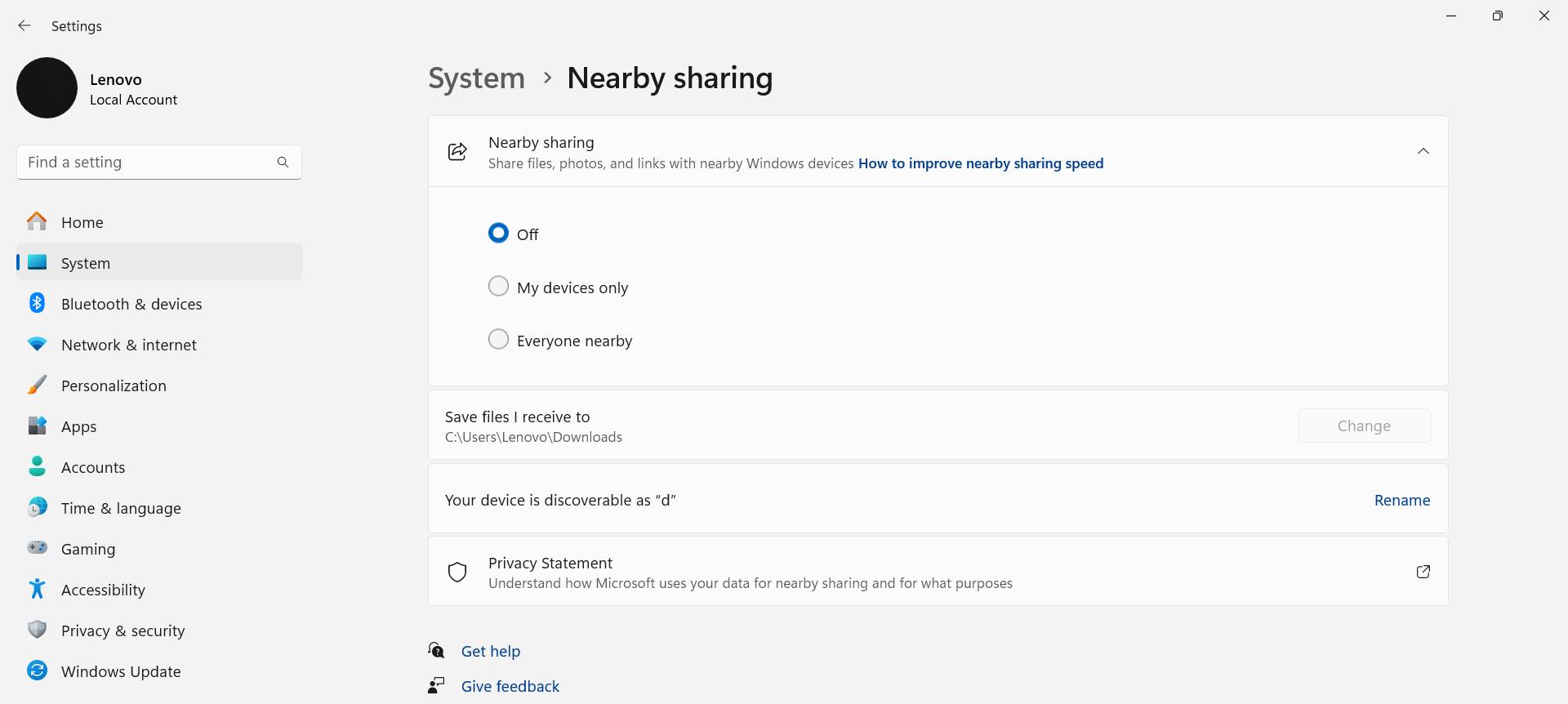Open the Privacy Statement external link icon
The image size is (1568, 704).
click(x=1423, y=572)
